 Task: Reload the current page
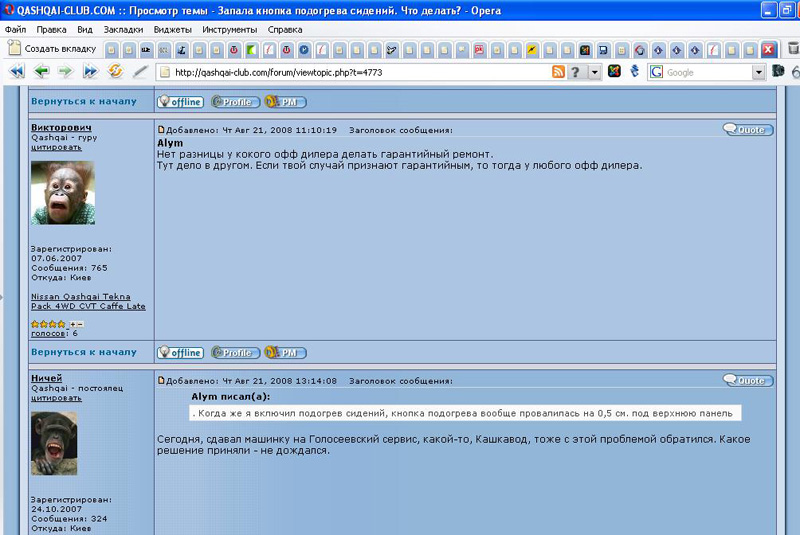(x=115, y=72)
